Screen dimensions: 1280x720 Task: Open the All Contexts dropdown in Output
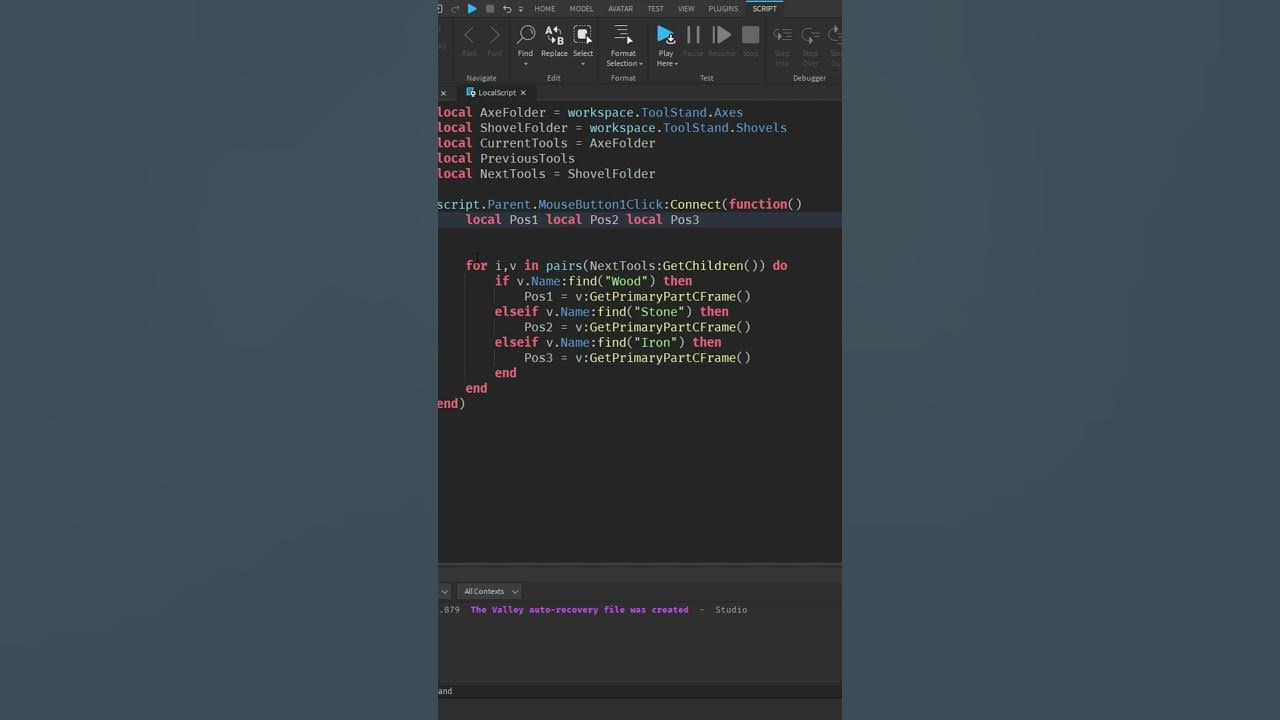[490, 591]
